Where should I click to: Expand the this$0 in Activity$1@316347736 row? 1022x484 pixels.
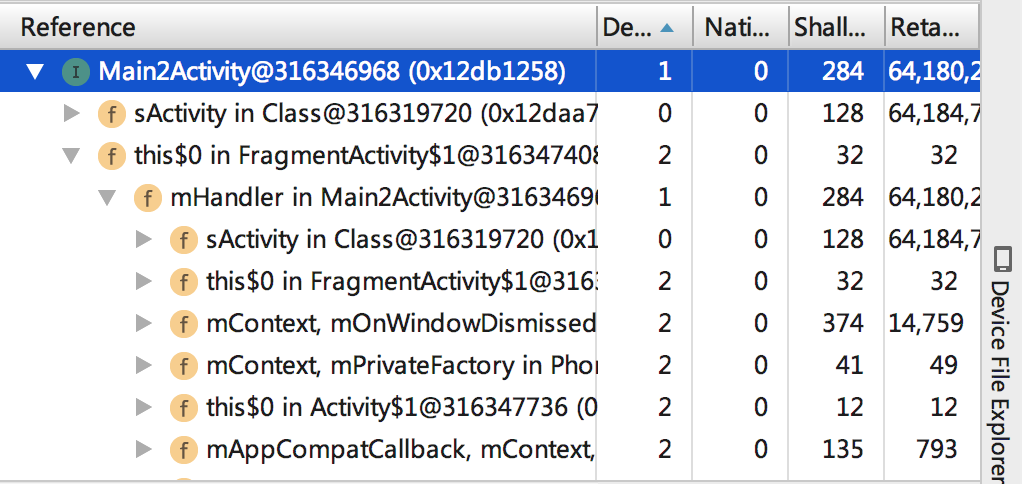(x=143, y=408)
